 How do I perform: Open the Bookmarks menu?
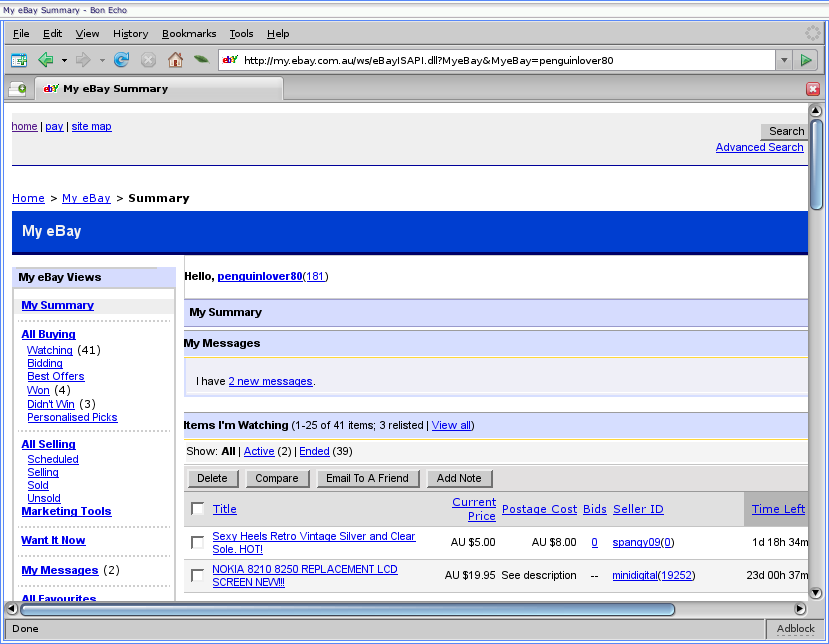pyautogui.click(x=188, y=33)
